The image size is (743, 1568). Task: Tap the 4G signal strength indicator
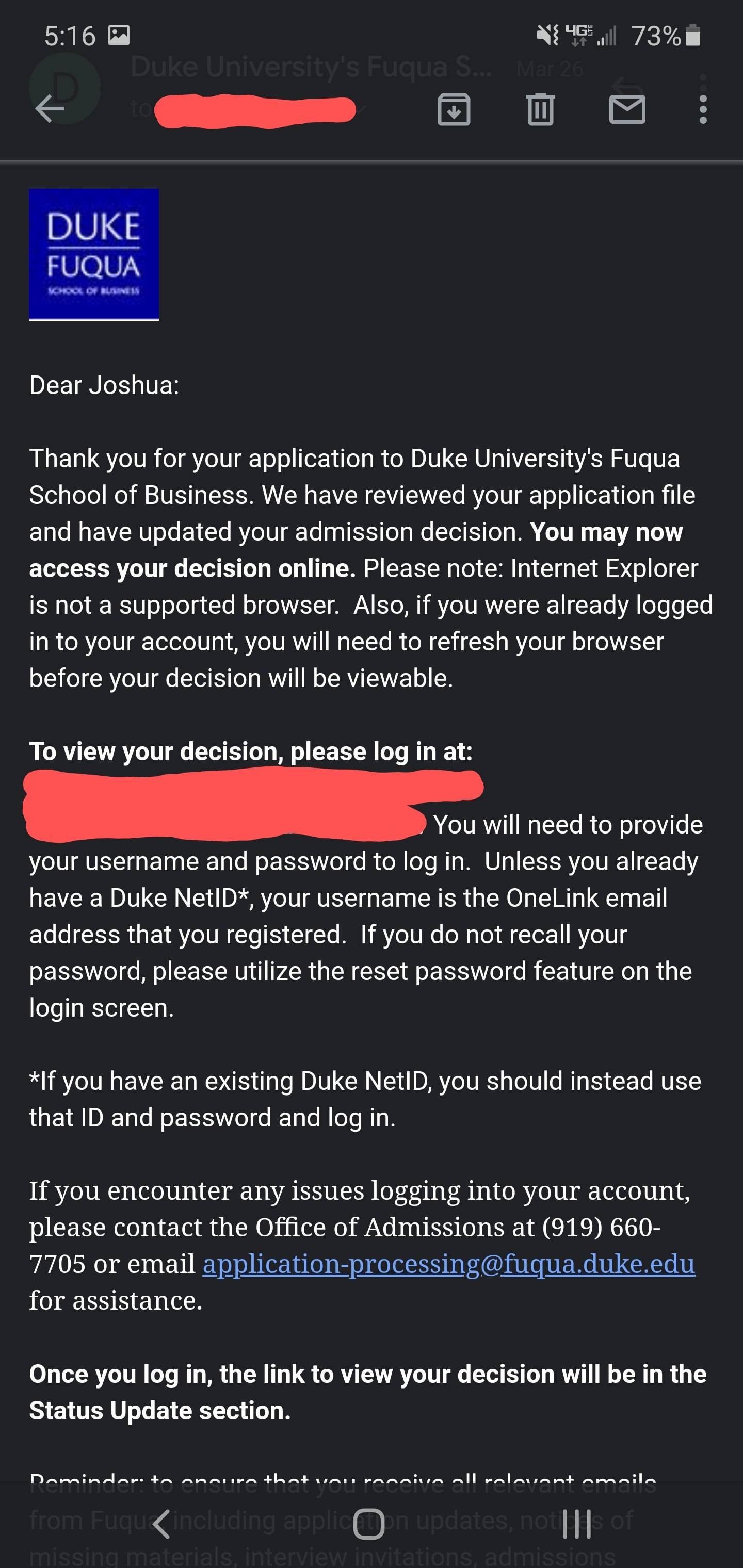(591, 35)
